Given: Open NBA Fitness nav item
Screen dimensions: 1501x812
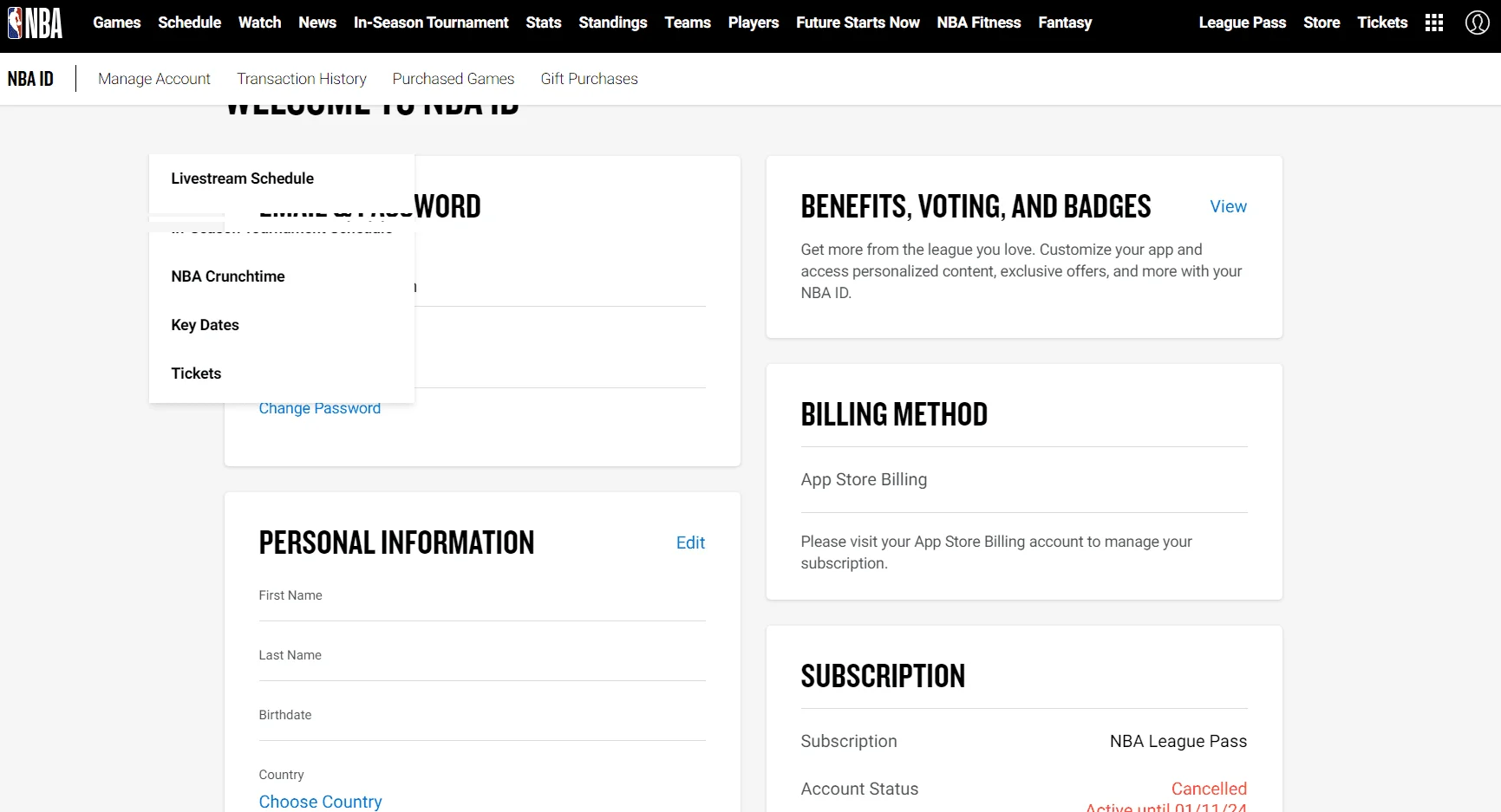Looking at the screenshot, I should pos(979,23).
